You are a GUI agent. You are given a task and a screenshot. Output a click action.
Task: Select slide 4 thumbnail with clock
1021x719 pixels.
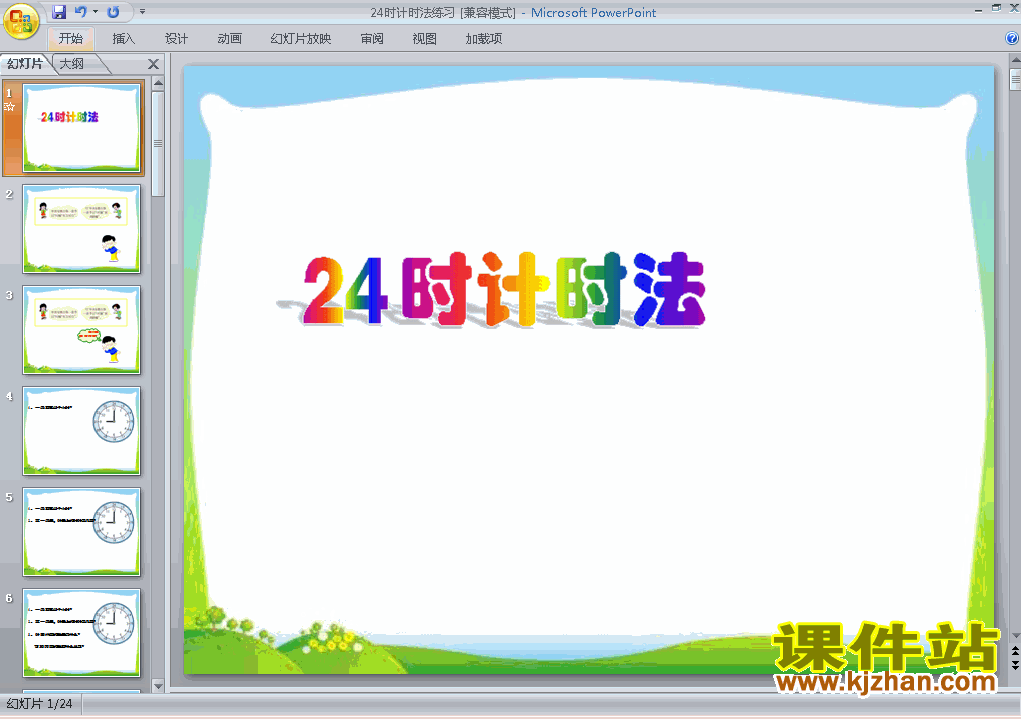tap(81, 431)
